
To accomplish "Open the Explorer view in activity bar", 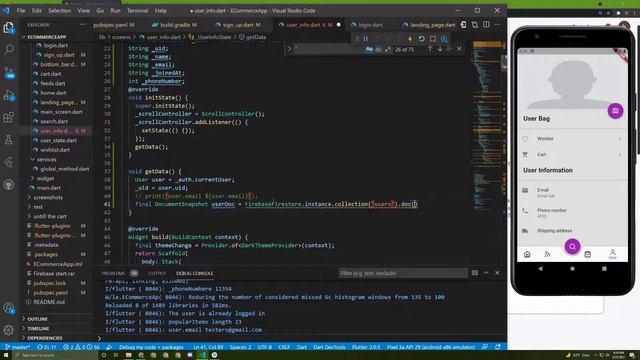I will point(9,27).
